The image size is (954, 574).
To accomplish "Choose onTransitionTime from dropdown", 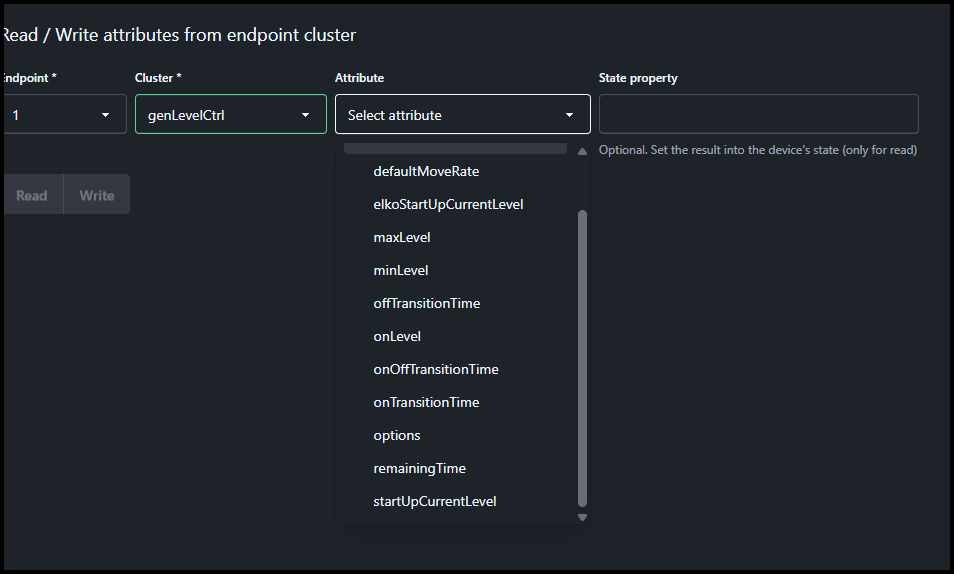I will 426,402.
